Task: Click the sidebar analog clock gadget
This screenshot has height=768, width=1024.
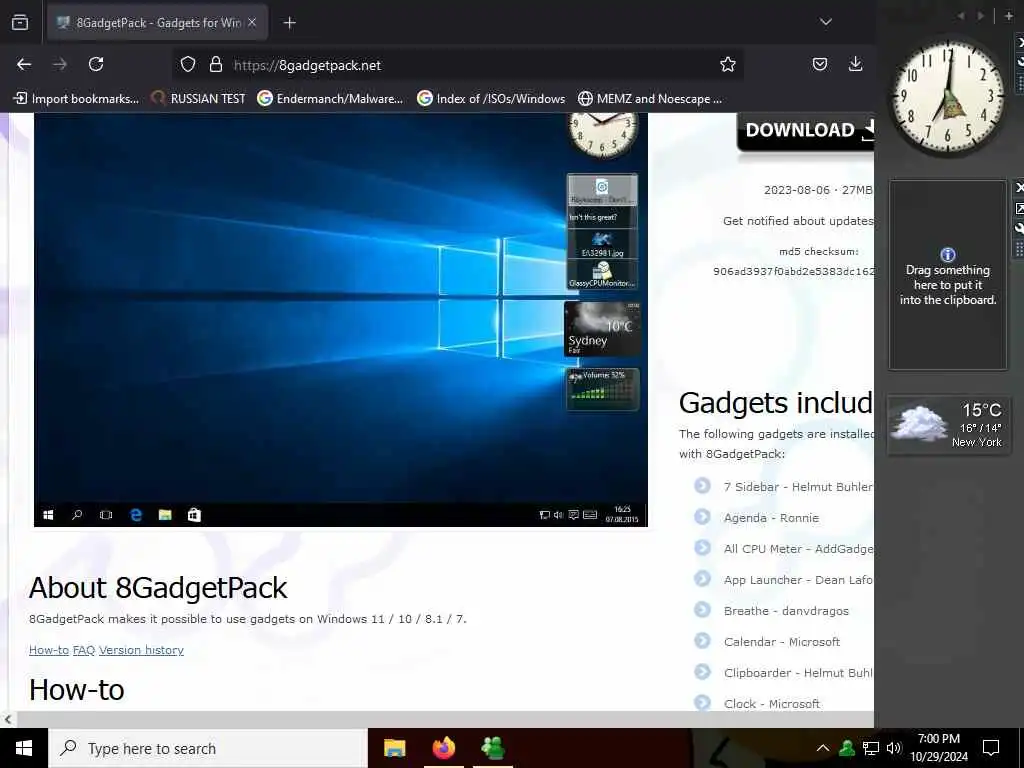Action: click(947, 98)
